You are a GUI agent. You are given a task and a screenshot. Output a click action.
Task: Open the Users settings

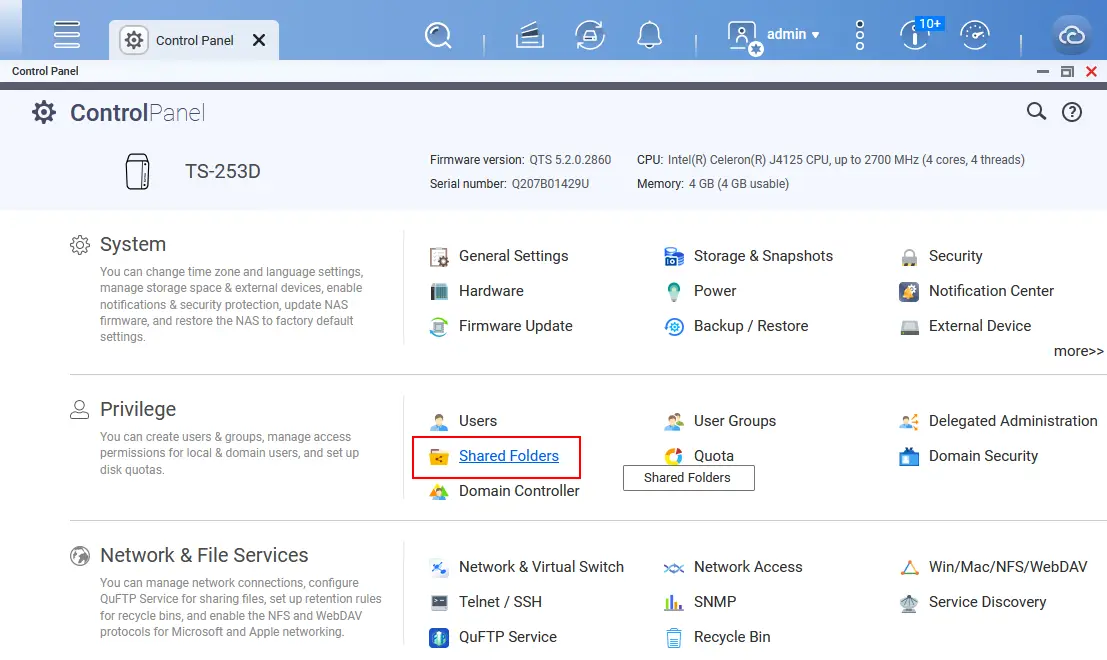(463, 421)
